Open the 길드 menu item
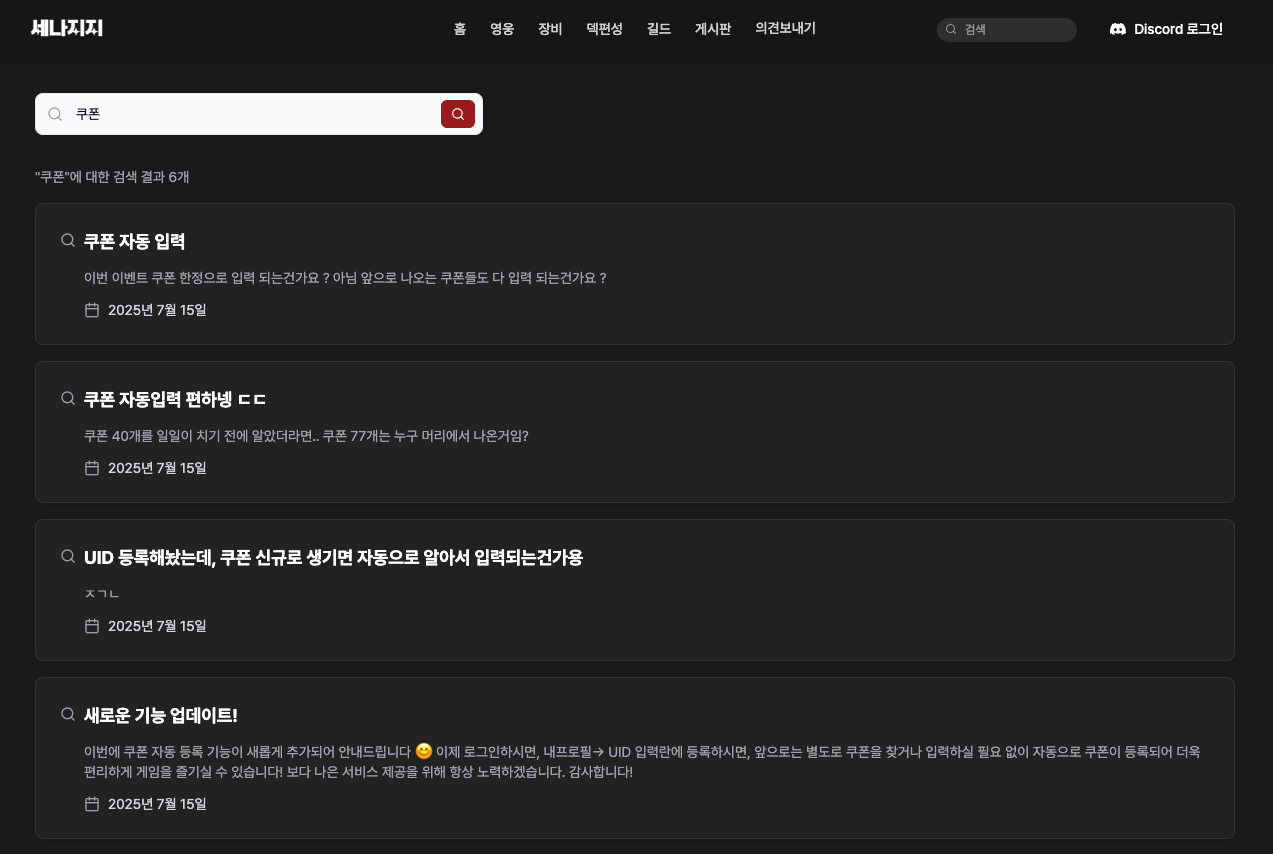1273x854 pixels. click(659, 29)
